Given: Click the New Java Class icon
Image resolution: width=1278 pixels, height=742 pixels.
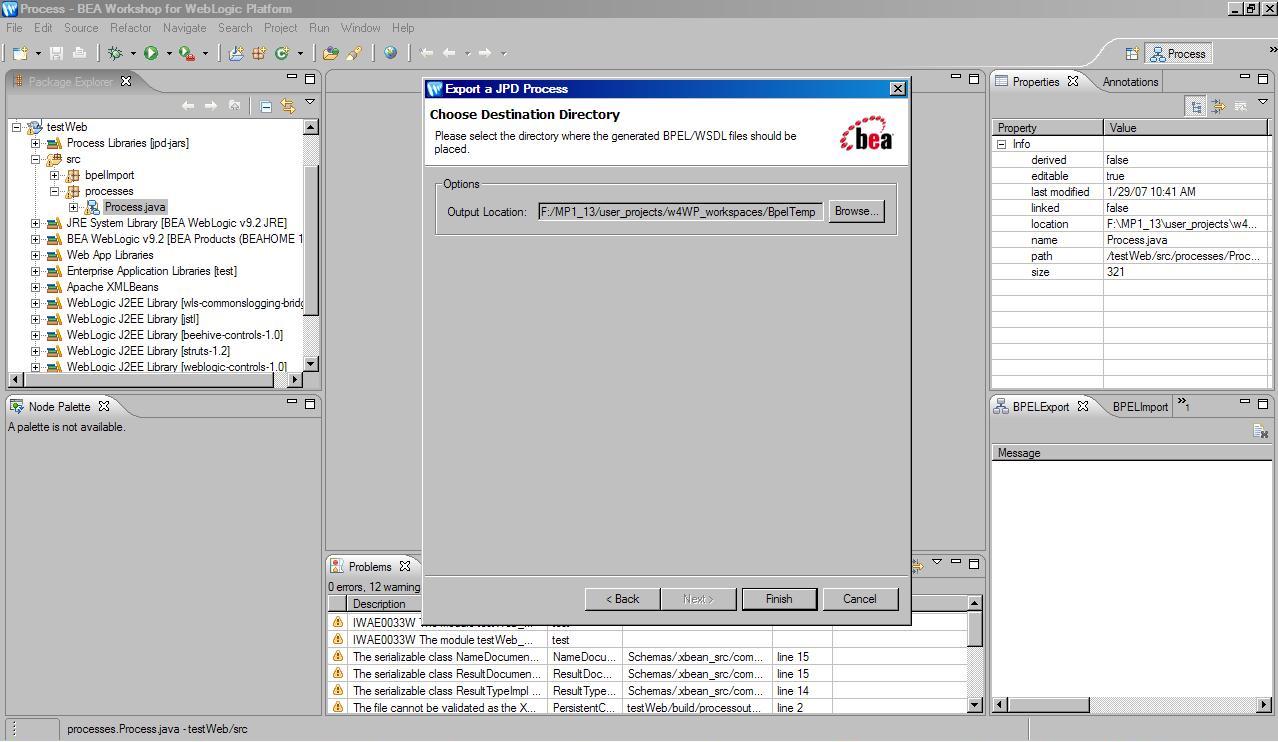Looking at the screenshot, I should point(282,53).
